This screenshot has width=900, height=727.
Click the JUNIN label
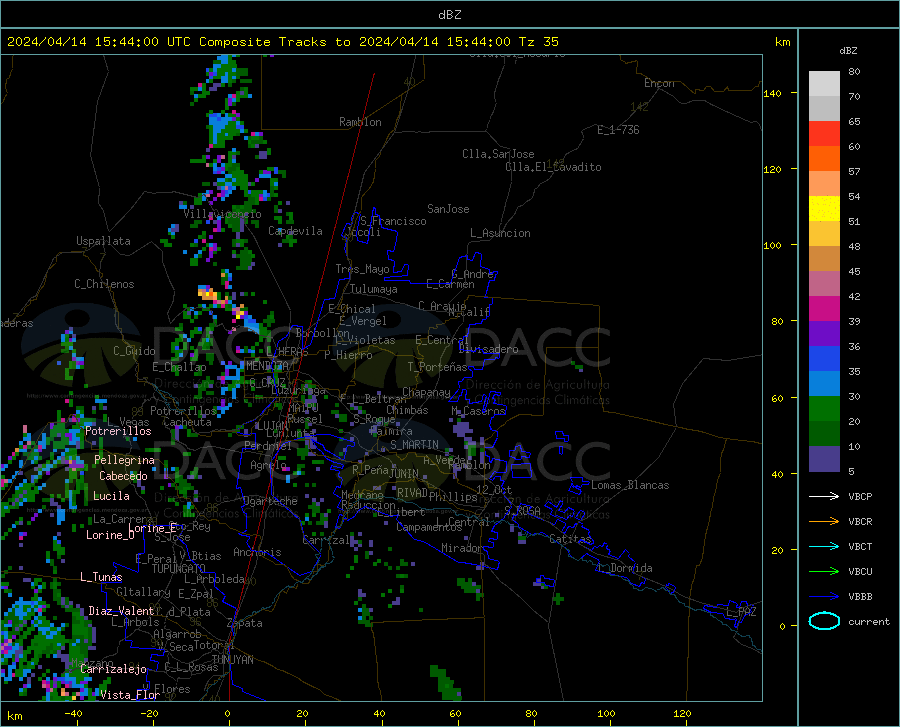coord(404,474)
